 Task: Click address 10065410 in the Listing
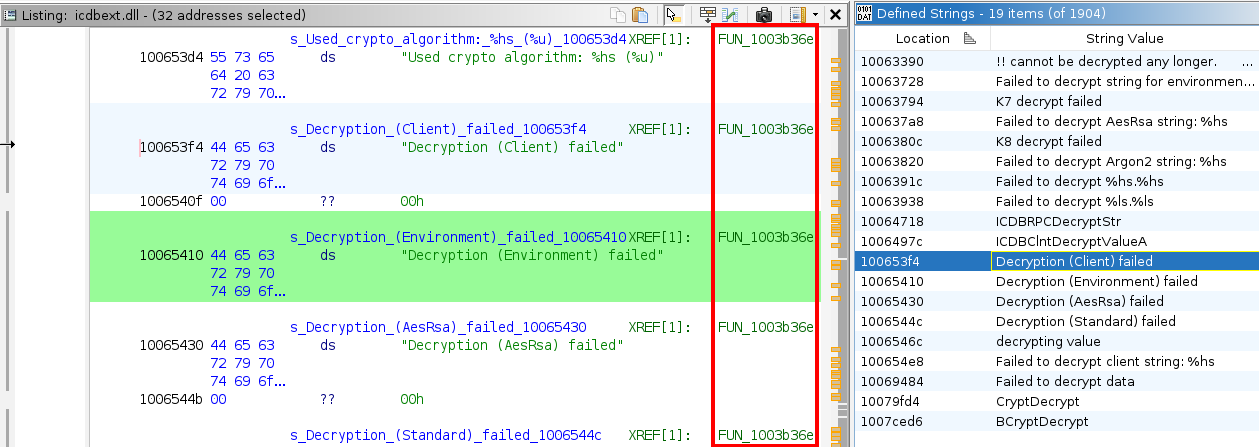171,255
